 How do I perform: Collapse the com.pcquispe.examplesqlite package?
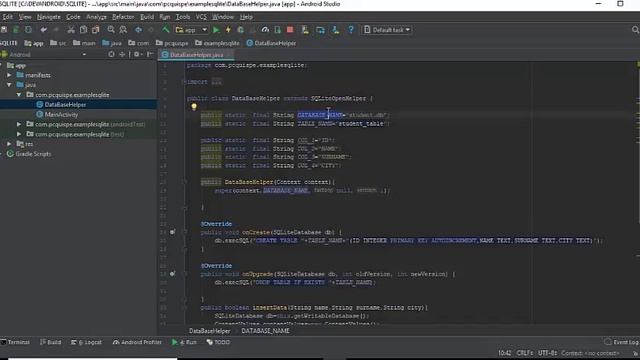point(19,95)
